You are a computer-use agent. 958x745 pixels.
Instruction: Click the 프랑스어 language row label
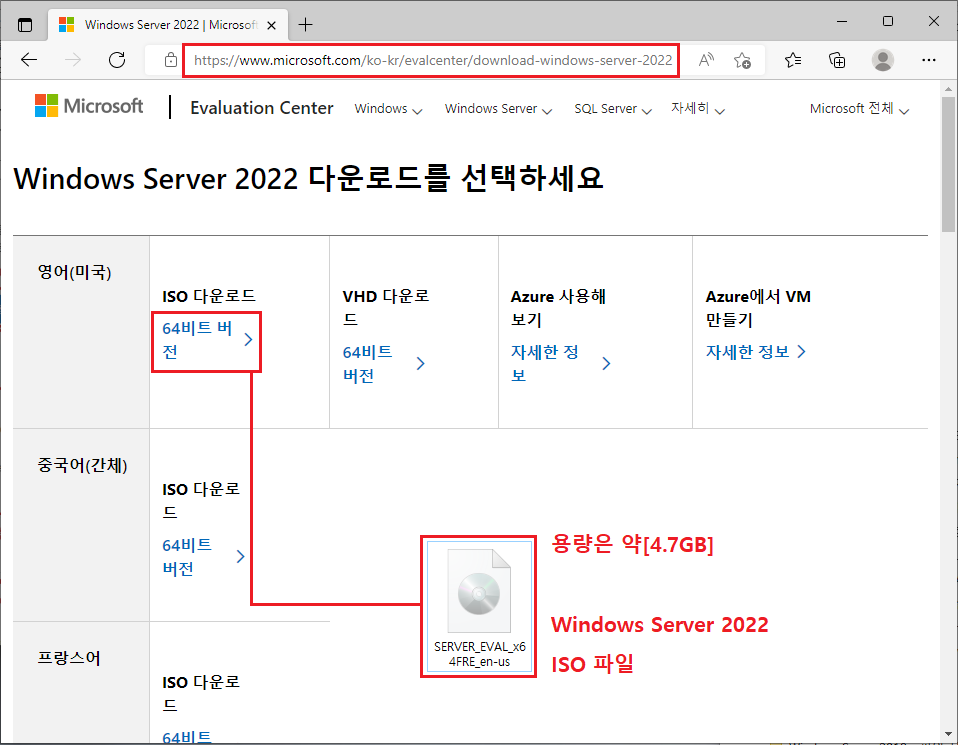point(69,658)
